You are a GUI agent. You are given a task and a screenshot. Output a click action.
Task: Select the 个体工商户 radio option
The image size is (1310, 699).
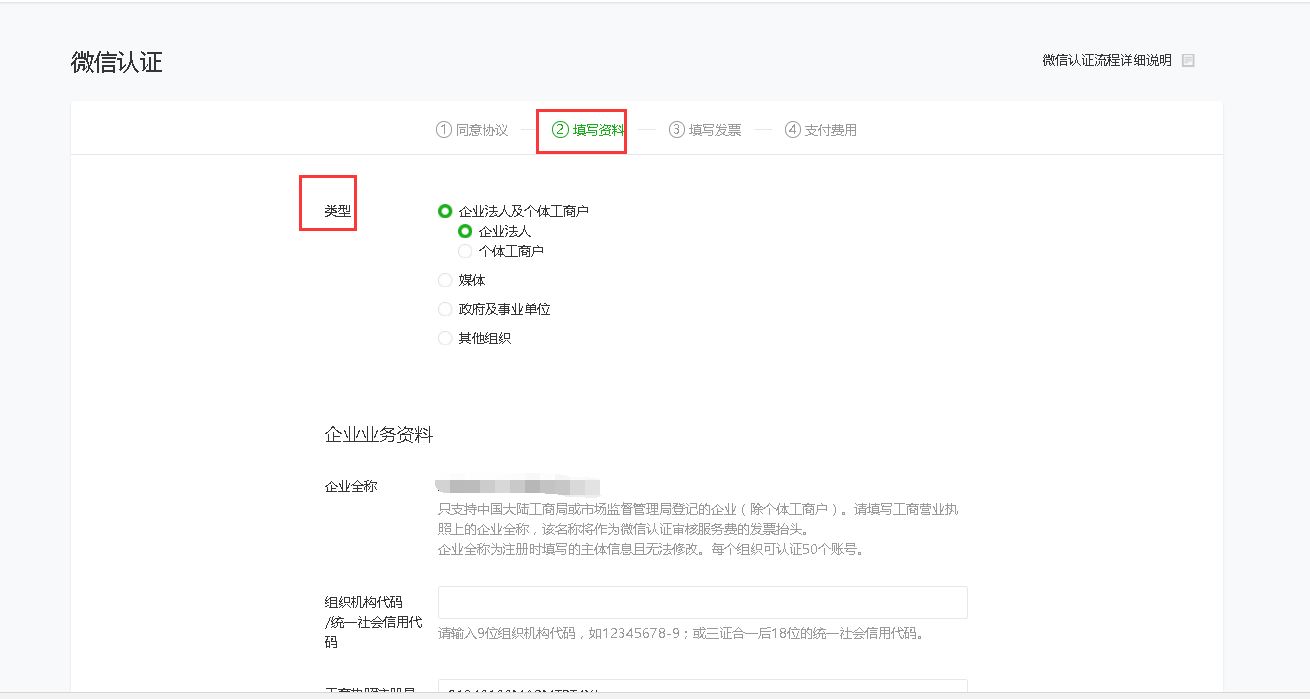tap(465, 251)
